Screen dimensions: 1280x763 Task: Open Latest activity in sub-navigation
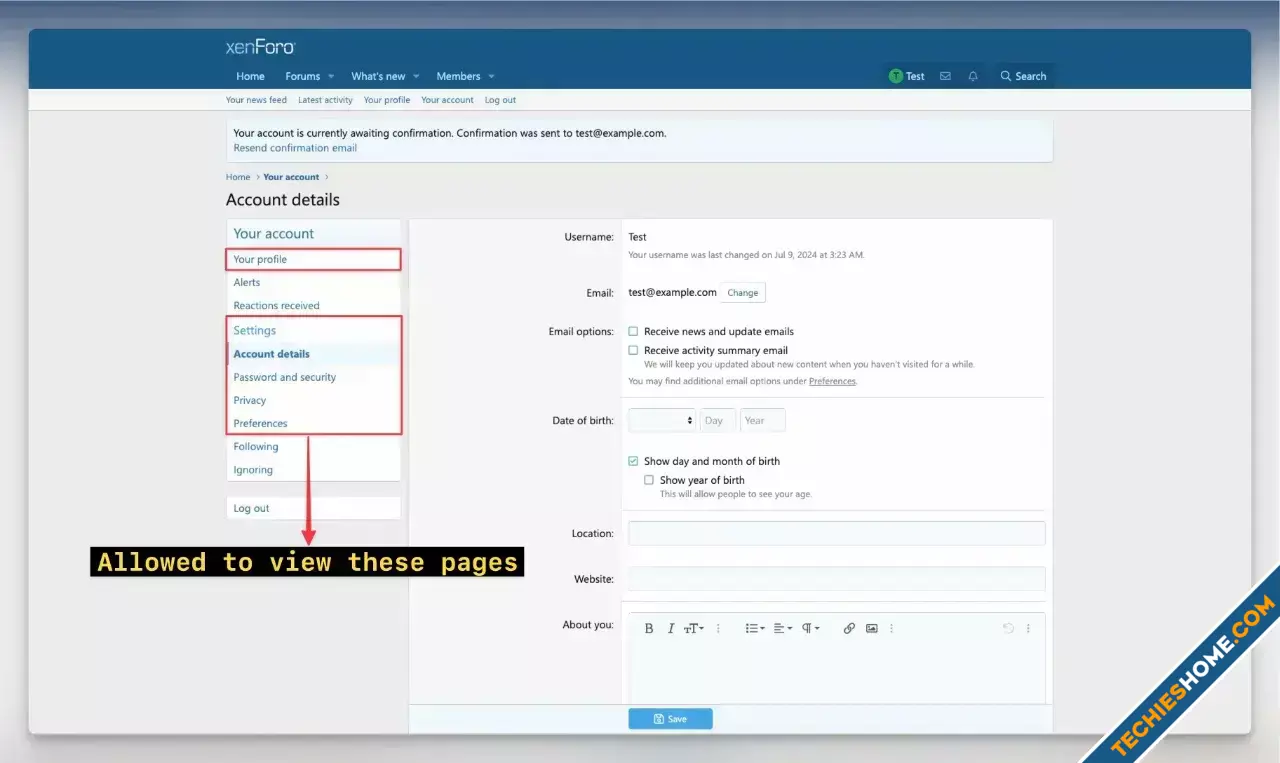click(x=325, y=100)
